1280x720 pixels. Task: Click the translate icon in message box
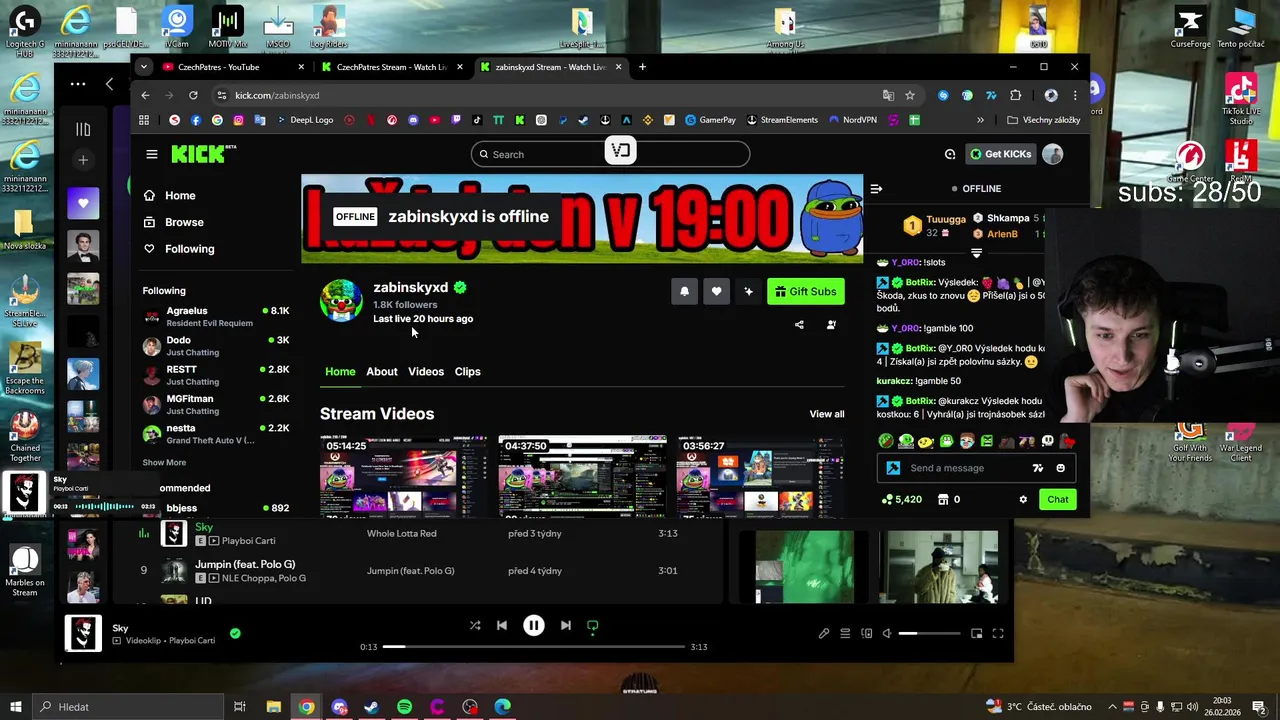(x=1038, y=468)
